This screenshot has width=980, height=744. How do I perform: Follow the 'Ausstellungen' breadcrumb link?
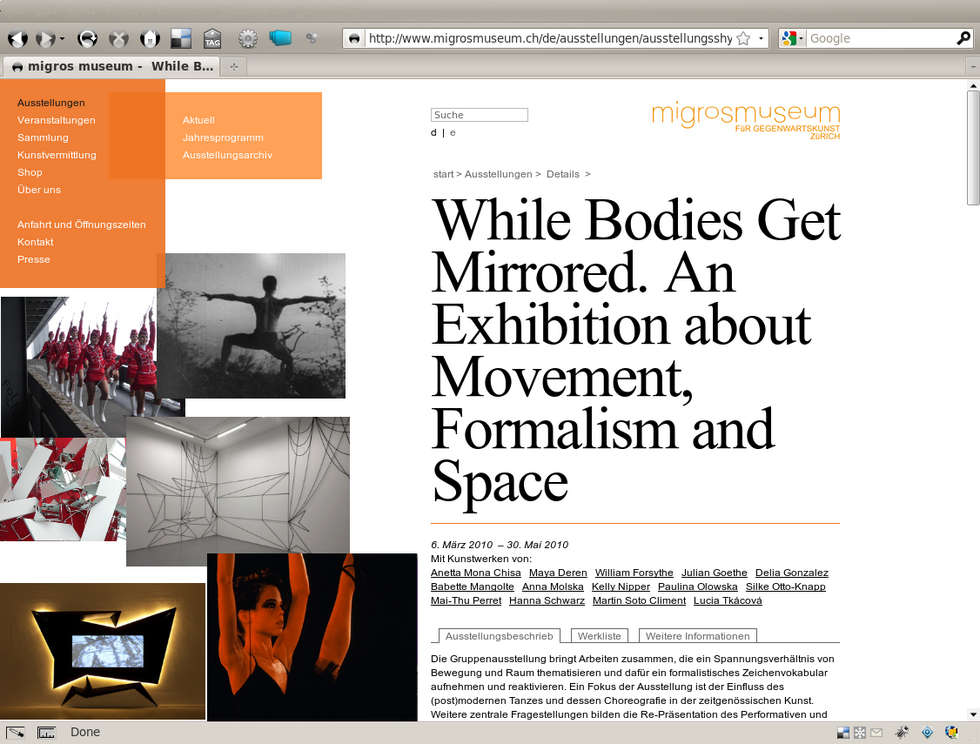(498, 174)
